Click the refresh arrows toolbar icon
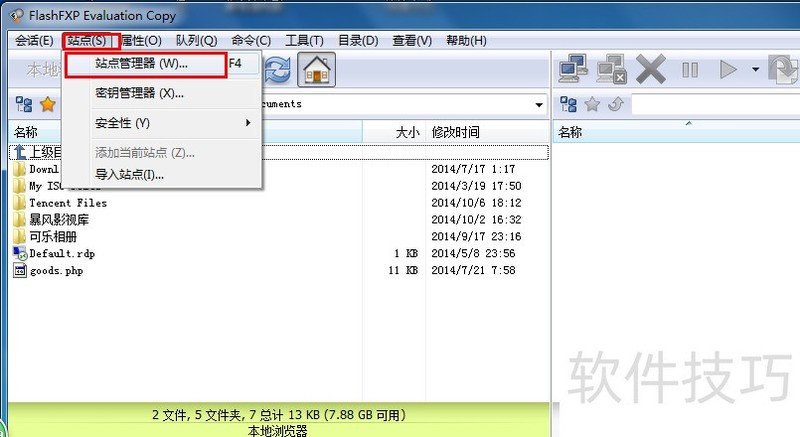The width and height of the screenshot is (800, 437). coord(278,69)
